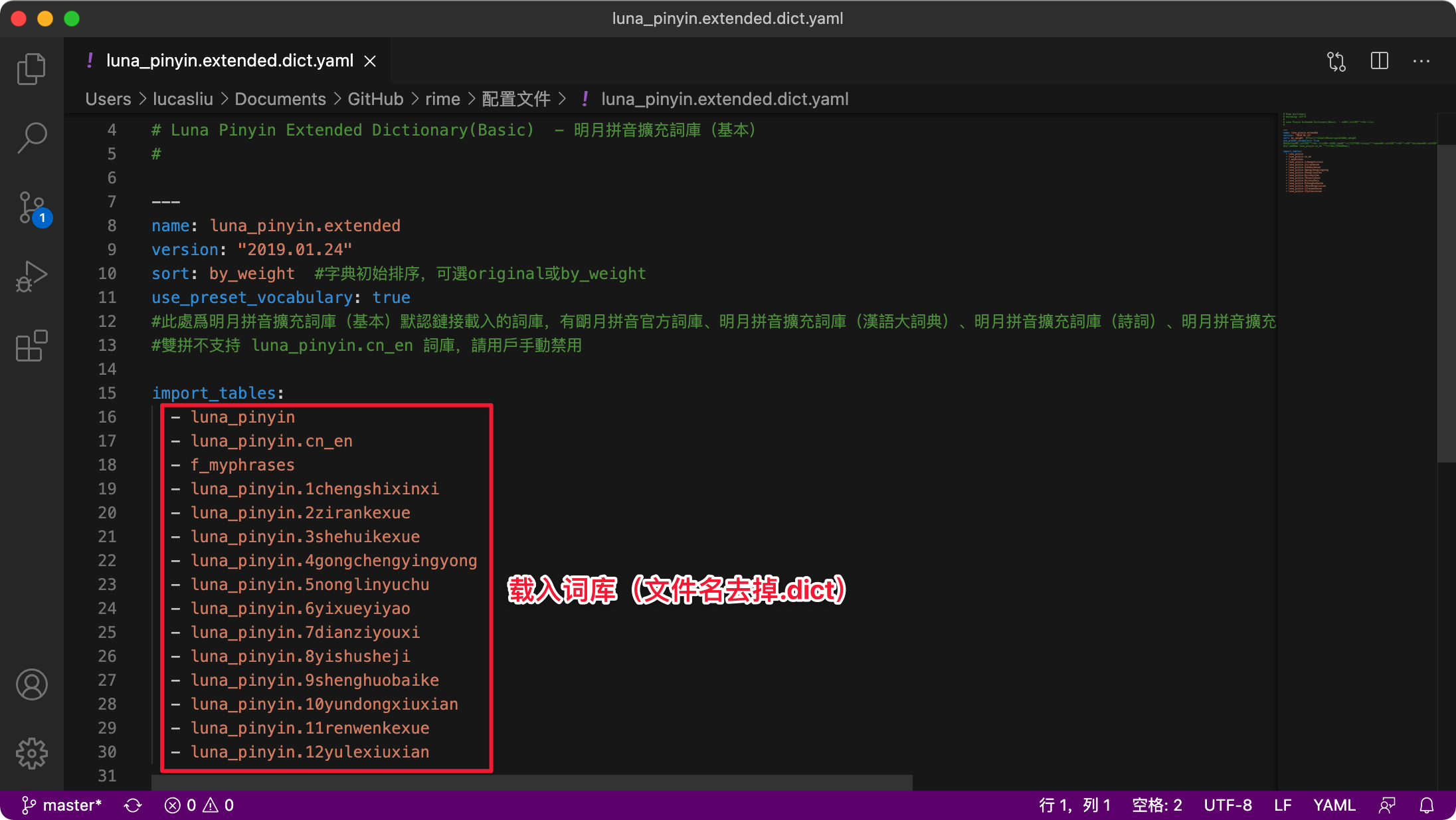The width and height of the screenshot is (1456, 820).
Task: Click 'luna_pinyin.1chengshixinxi' entry
Action: pyautogui.click(x=314, y=488)
